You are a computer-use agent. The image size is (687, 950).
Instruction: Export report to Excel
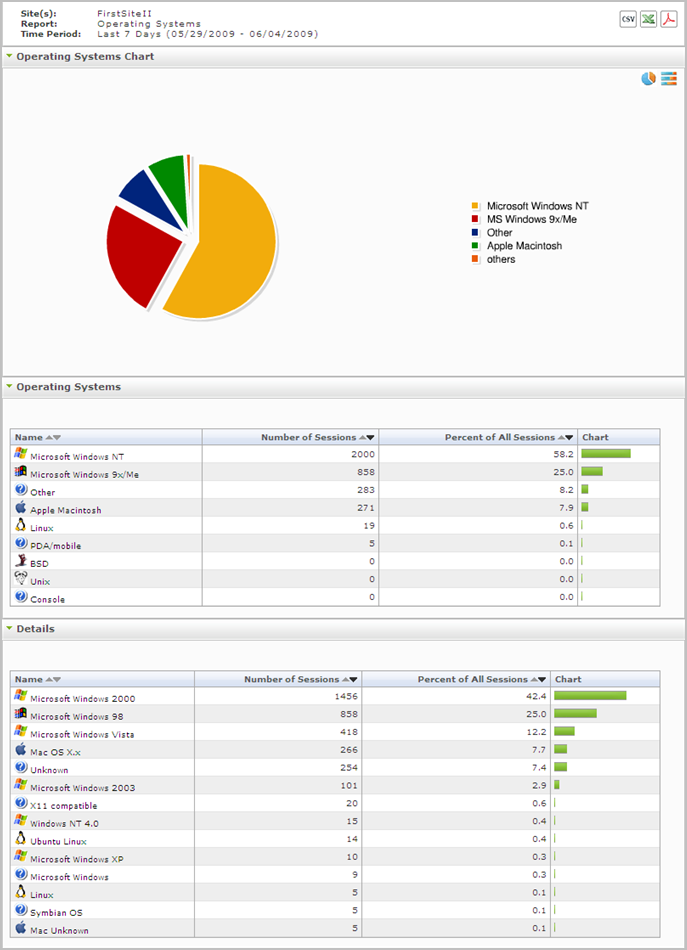click(648, 19)
